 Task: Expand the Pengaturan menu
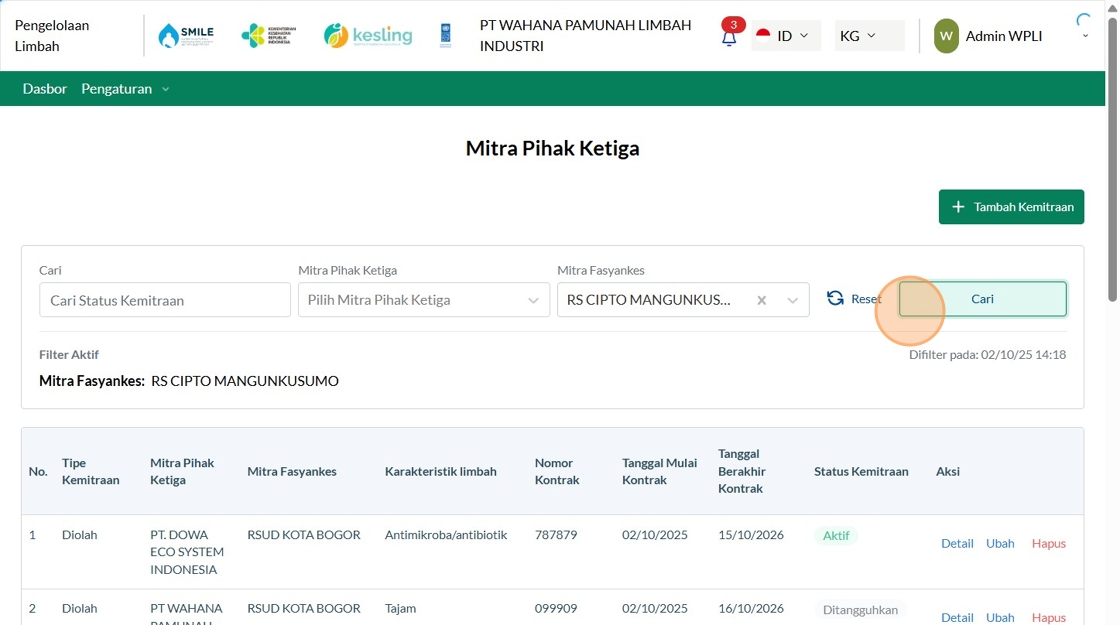tap(125, 89)
